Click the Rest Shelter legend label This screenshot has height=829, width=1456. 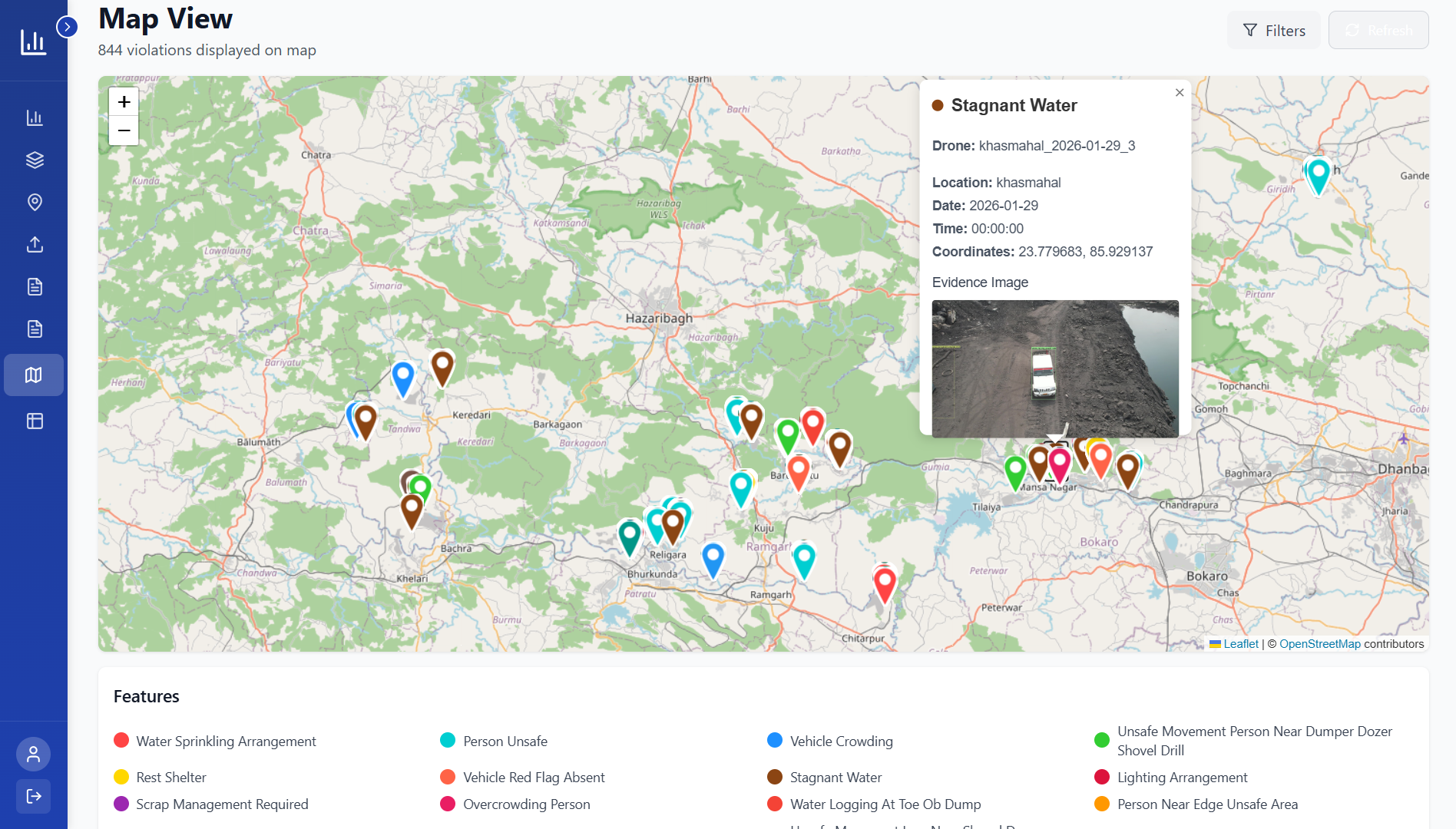(171, 777)
